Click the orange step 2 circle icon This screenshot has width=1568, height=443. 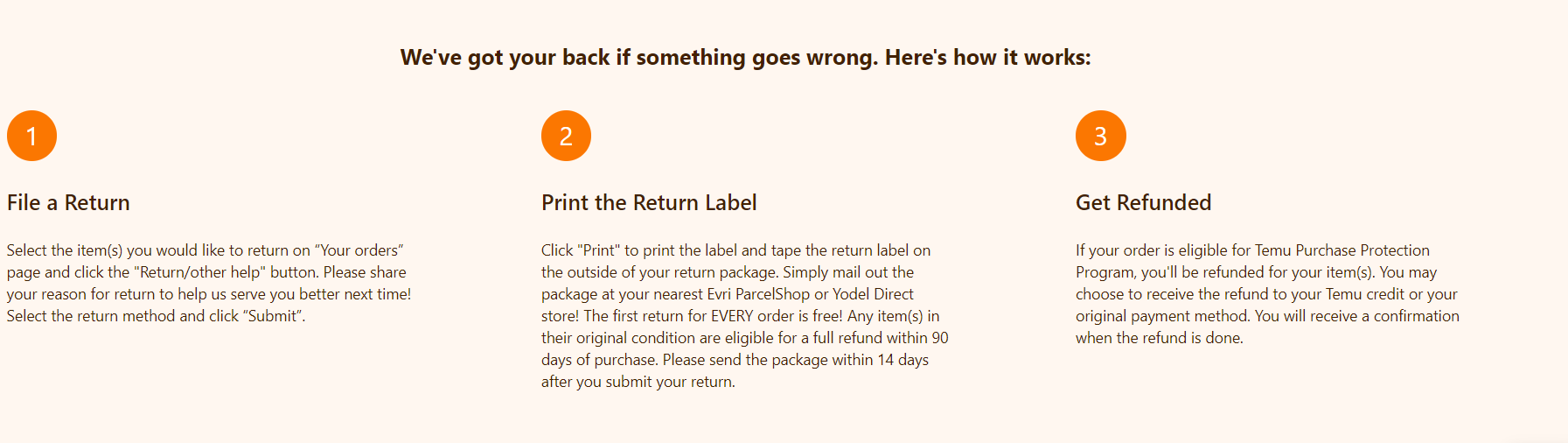coord(566,136)
